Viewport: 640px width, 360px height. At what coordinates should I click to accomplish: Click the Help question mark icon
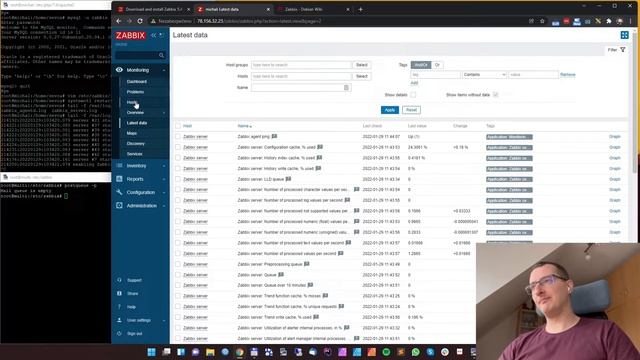tap(119, 307)
